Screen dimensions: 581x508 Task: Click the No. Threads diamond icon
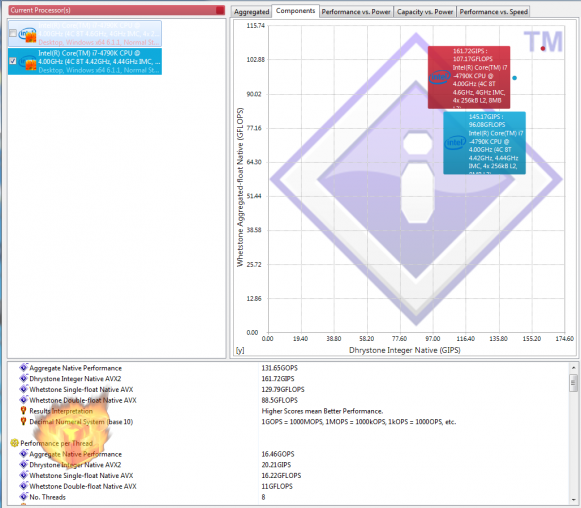[x=24, y=497]
